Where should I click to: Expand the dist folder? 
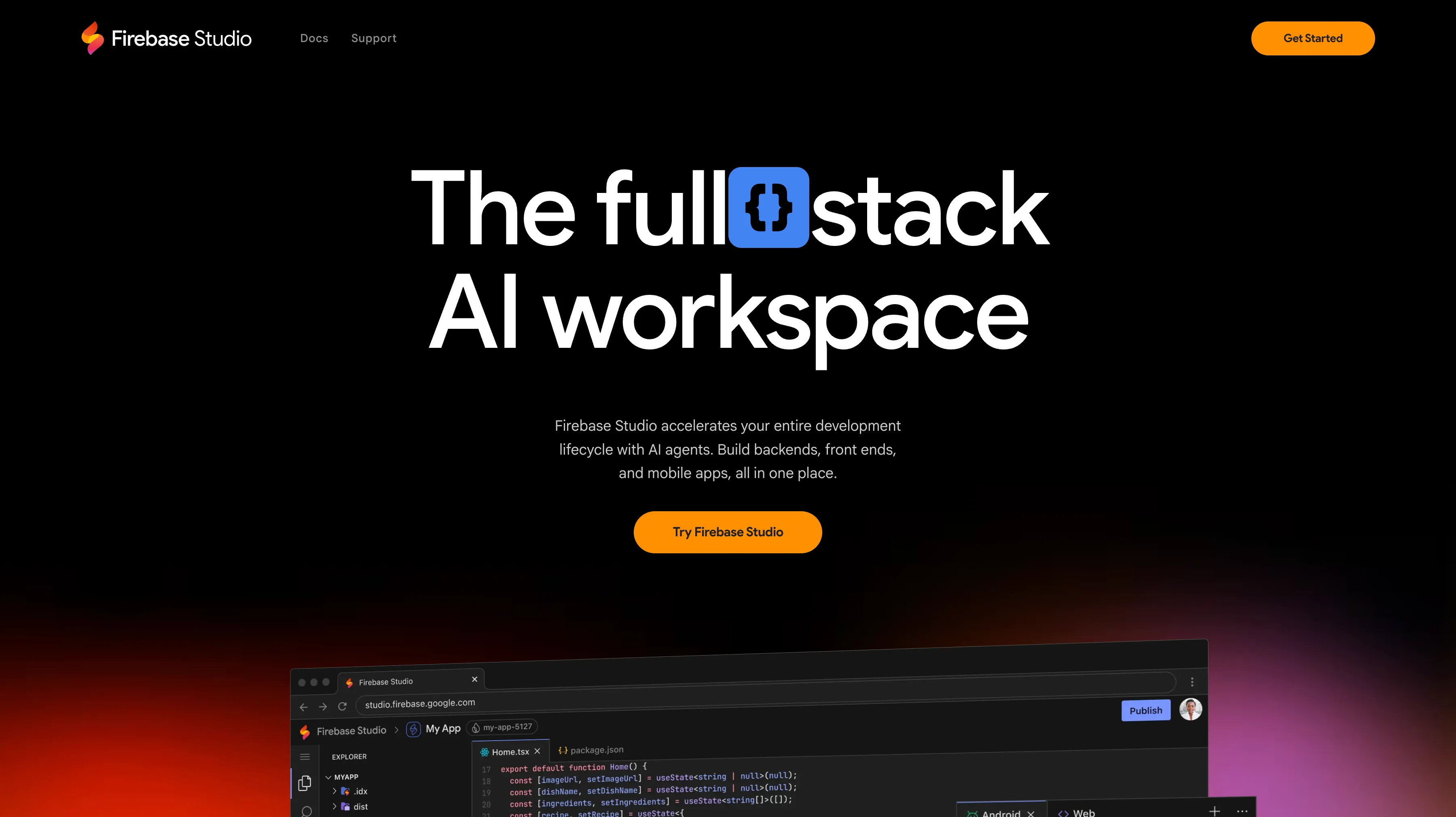pos(334,806)
